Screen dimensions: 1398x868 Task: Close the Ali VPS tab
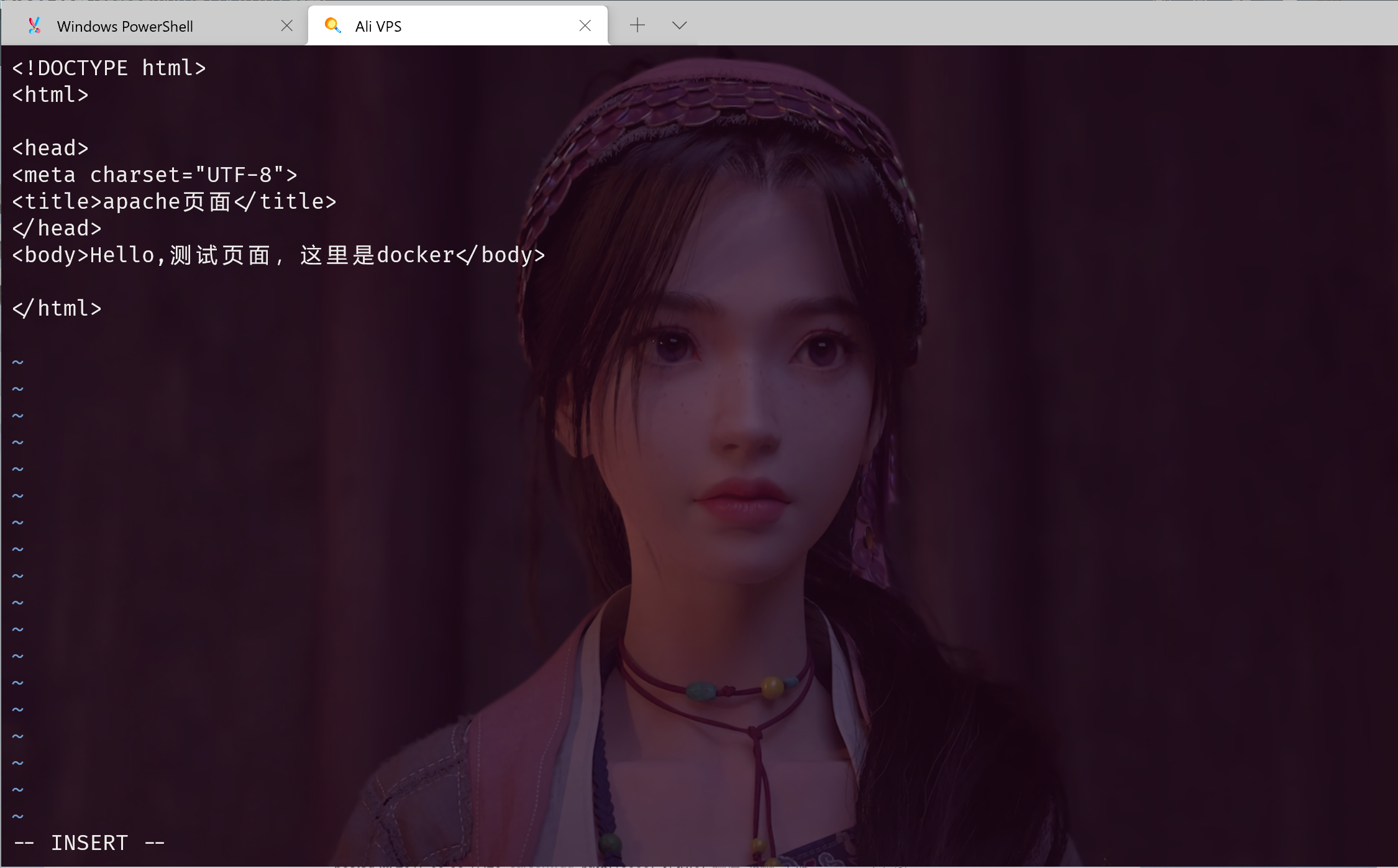[585, 25]
